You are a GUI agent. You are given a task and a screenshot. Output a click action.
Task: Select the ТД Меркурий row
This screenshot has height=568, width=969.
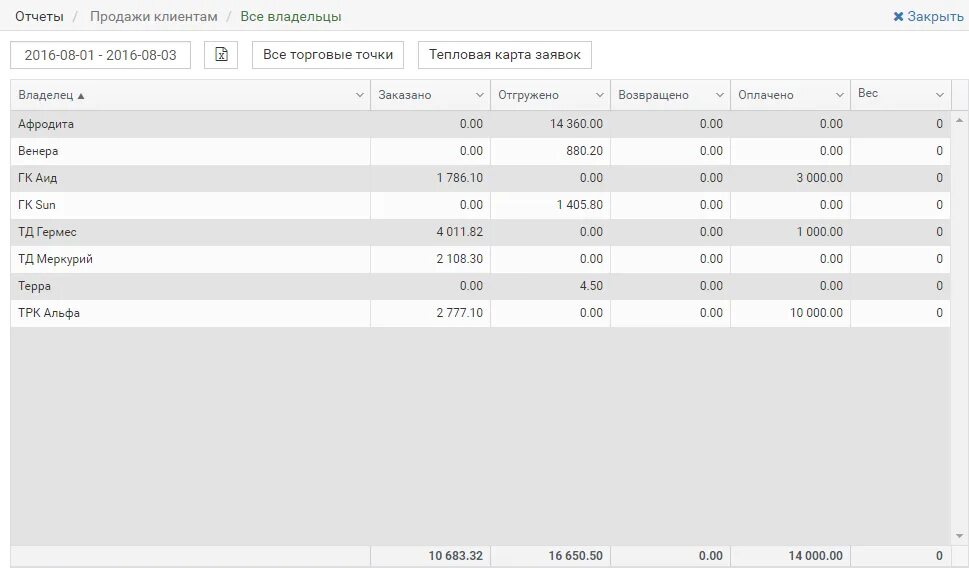[480, 259]
